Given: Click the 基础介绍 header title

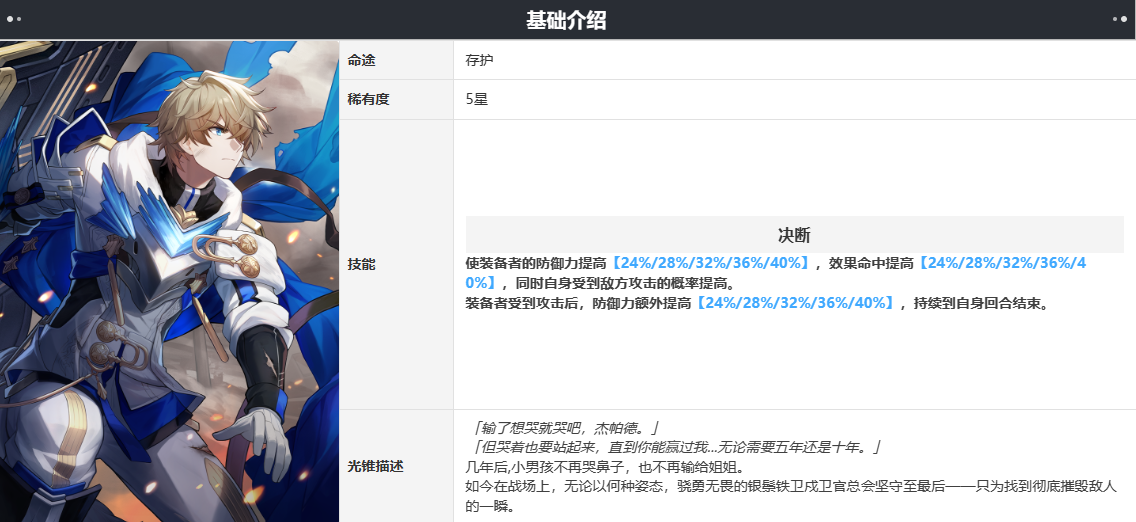Looking at the screenshot, I should point(566,20).
